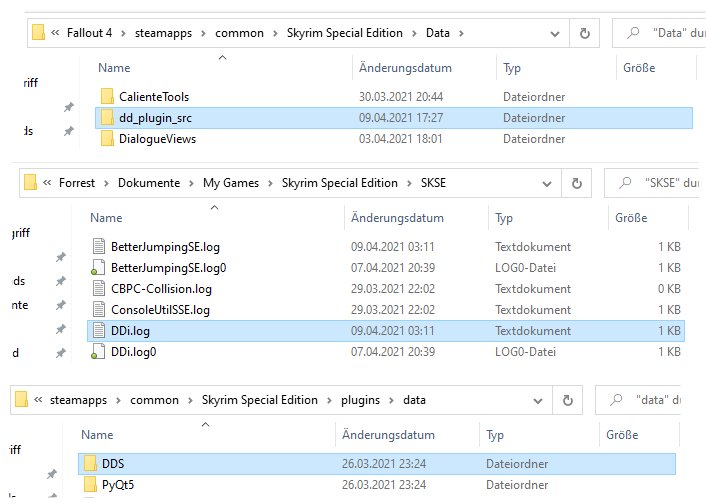The width and height of the screenshot is (706, 504).
Task: Go to My Games breadcrumb
Action: (x=231, y=183)
